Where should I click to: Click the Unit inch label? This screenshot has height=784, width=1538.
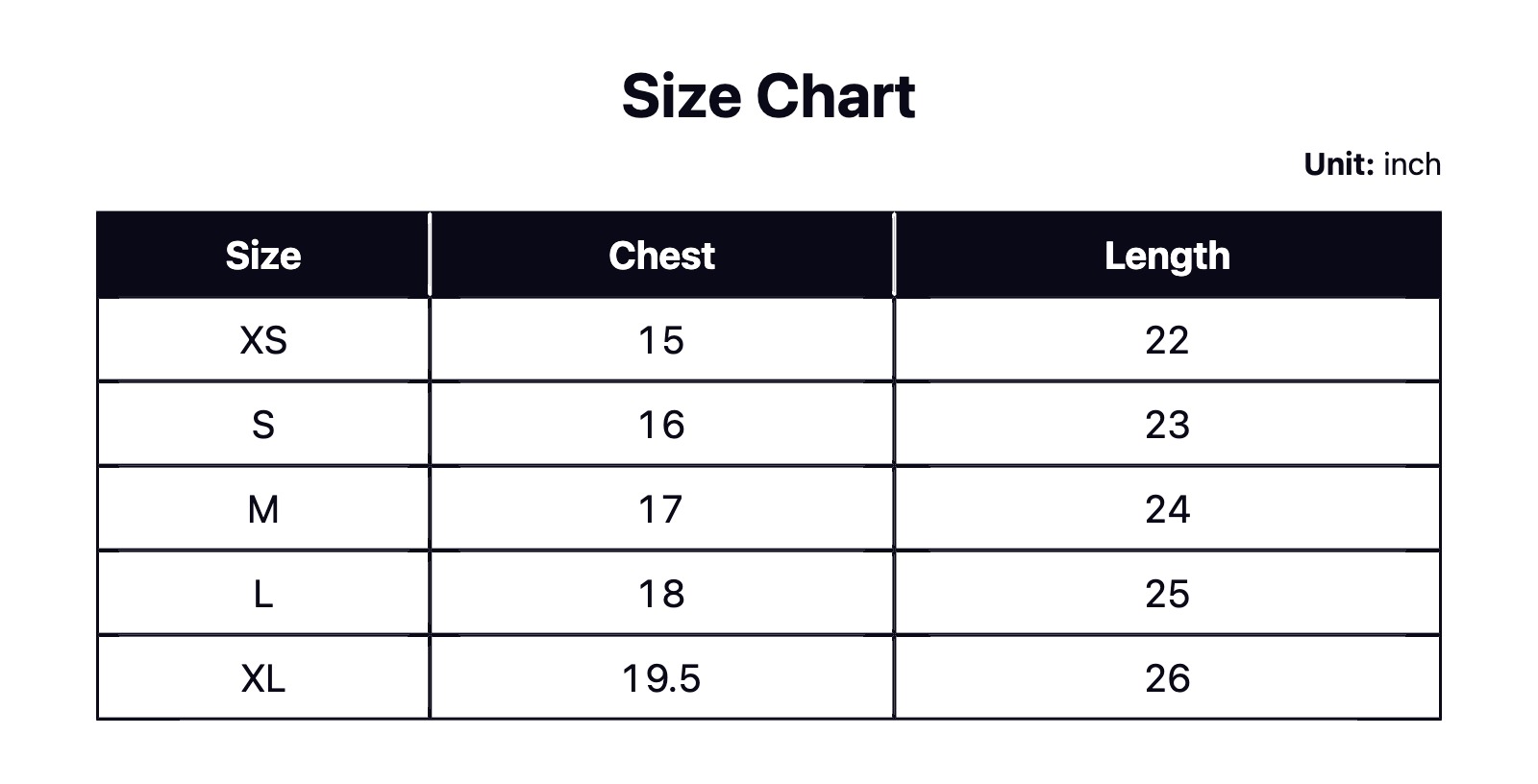click(x=1372, y=164)
